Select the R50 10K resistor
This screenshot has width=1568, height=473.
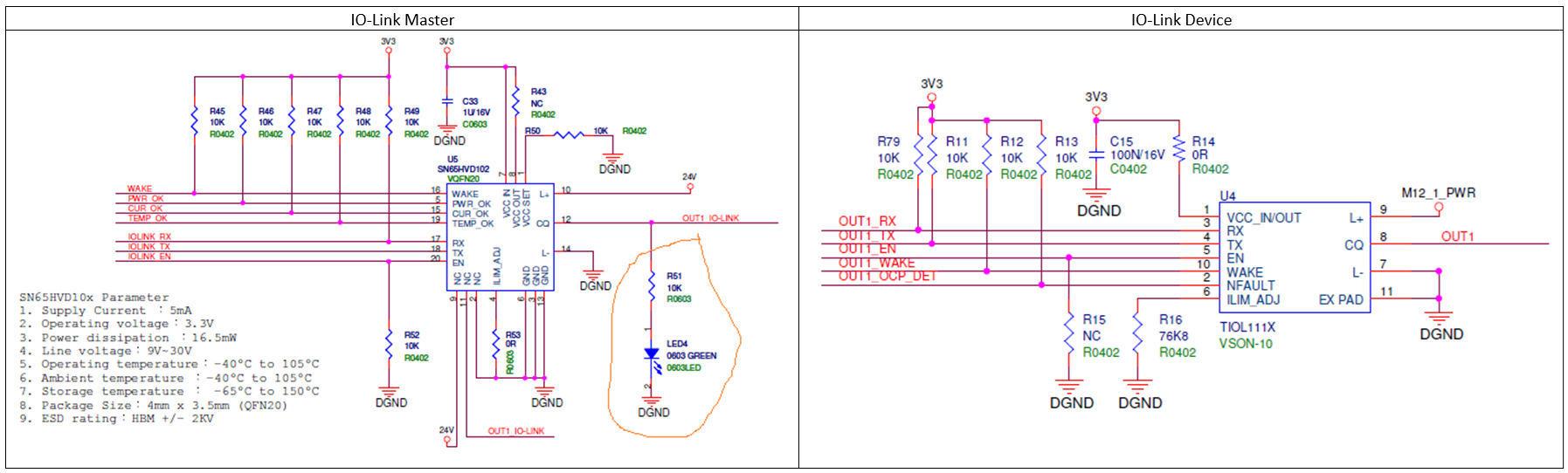[570, 134]
